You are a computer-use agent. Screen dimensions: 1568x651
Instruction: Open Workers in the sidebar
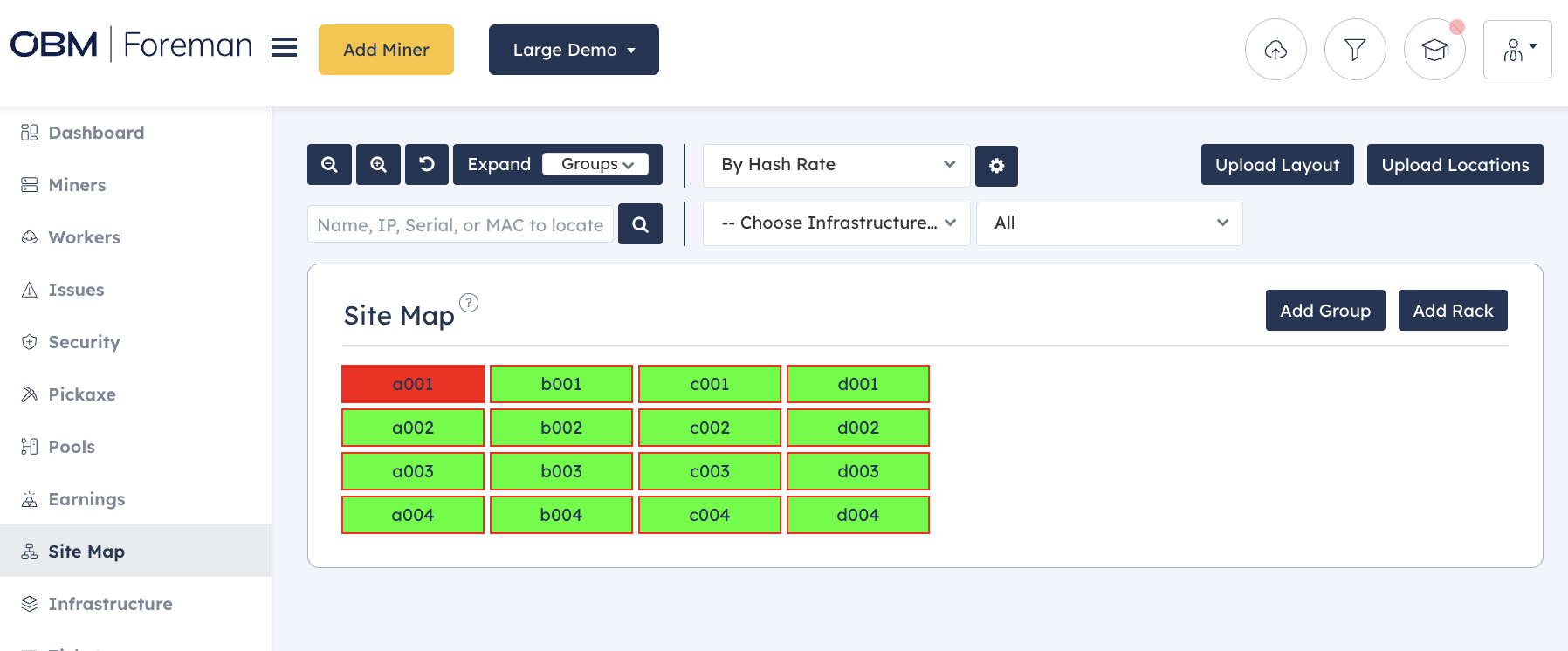135,237
